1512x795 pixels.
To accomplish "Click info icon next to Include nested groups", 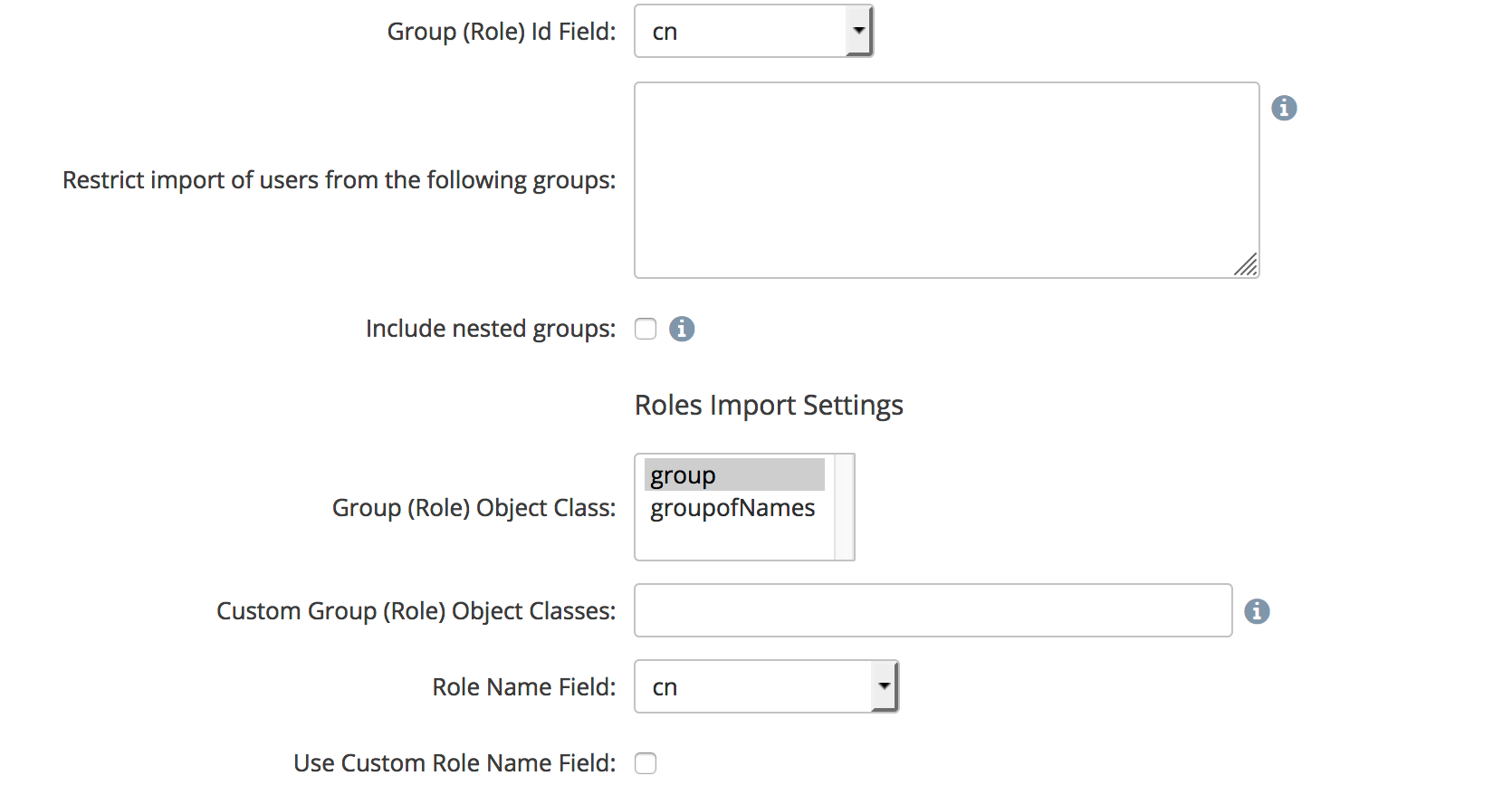I will (x=682, y=329).
